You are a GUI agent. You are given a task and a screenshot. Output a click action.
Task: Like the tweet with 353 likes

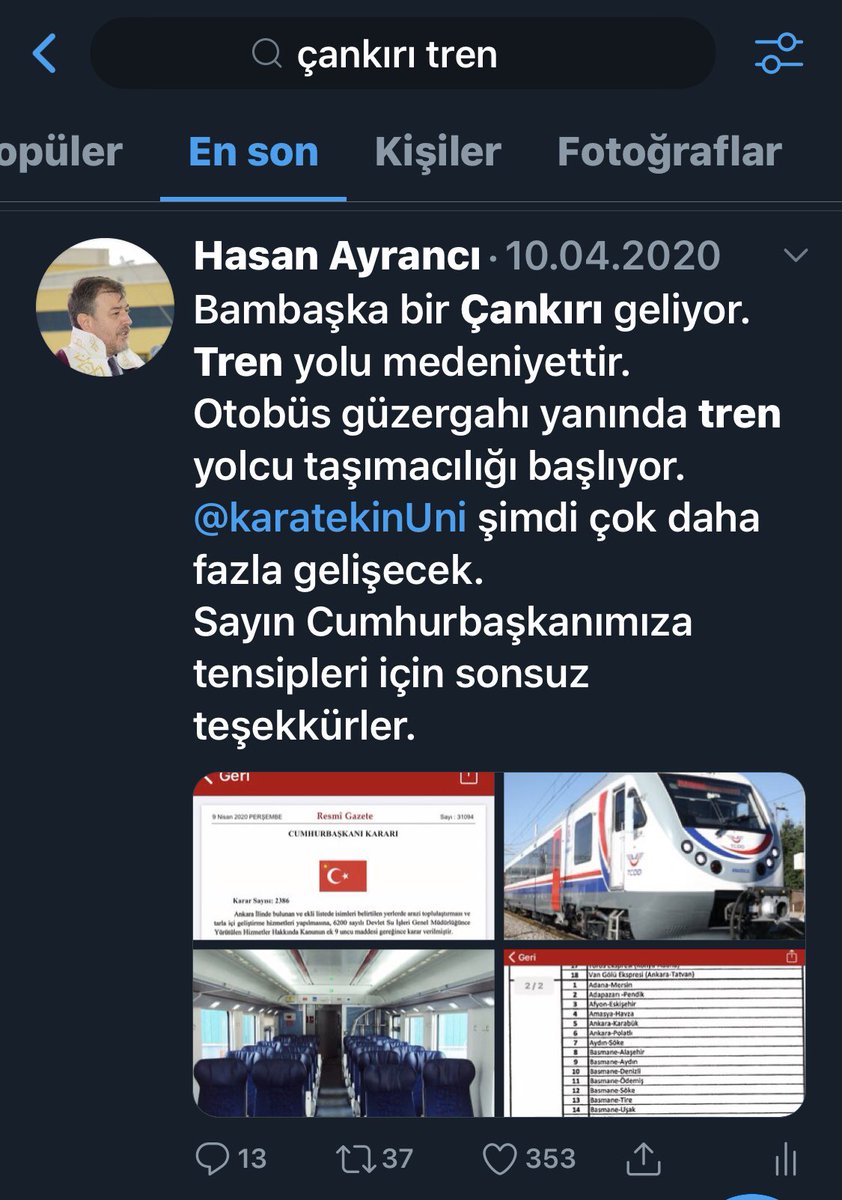pyautogui.click(x=499, y=1159)
